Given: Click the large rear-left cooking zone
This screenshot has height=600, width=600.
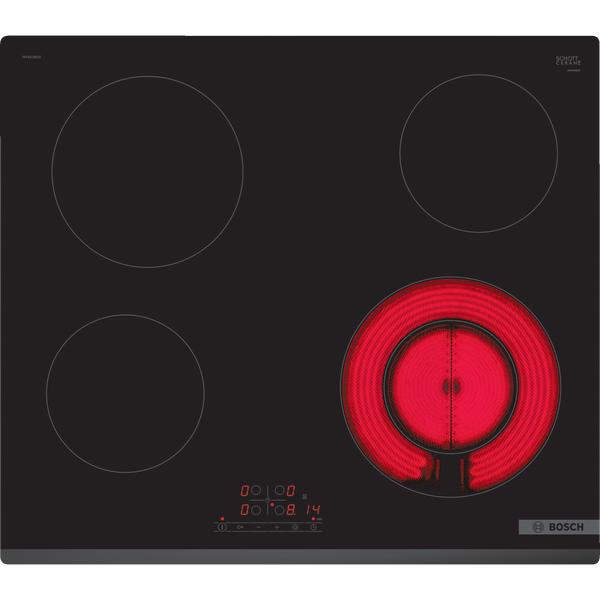Looking at the screenshot, I should tap(147, 171).
